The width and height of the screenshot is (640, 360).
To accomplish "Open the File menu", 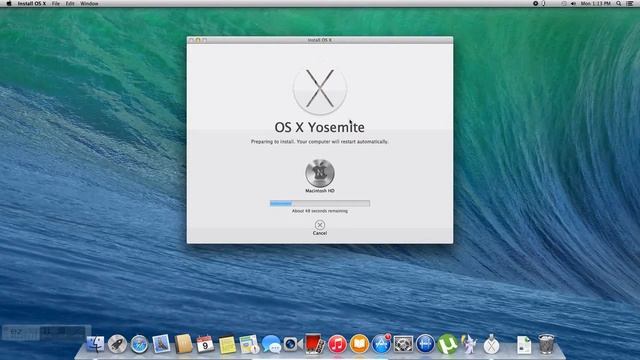I will pos(56,3).
